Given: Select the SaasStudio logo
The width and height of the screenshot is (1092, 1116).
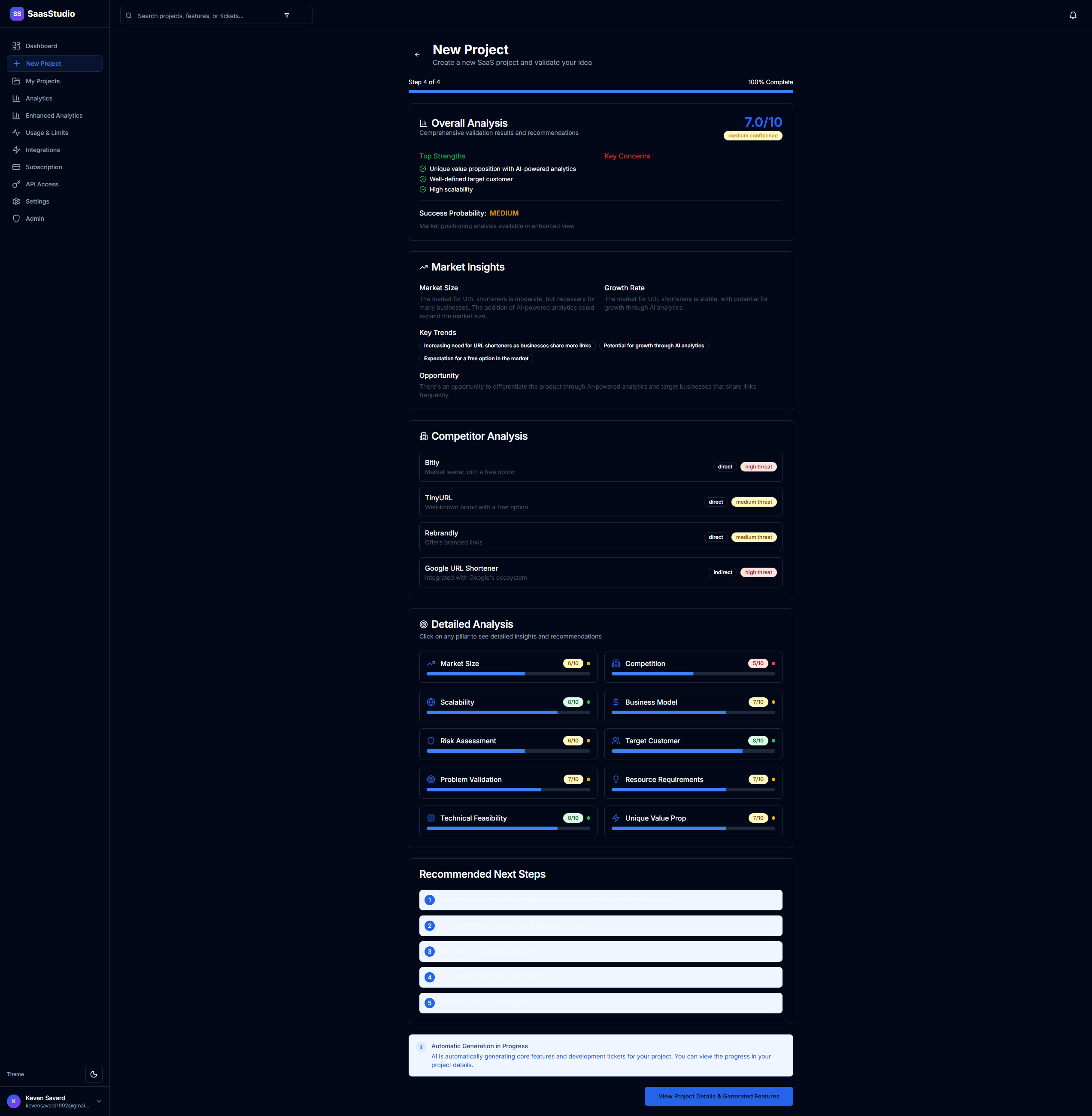Looking at the screenshot, I should [42, 14].
